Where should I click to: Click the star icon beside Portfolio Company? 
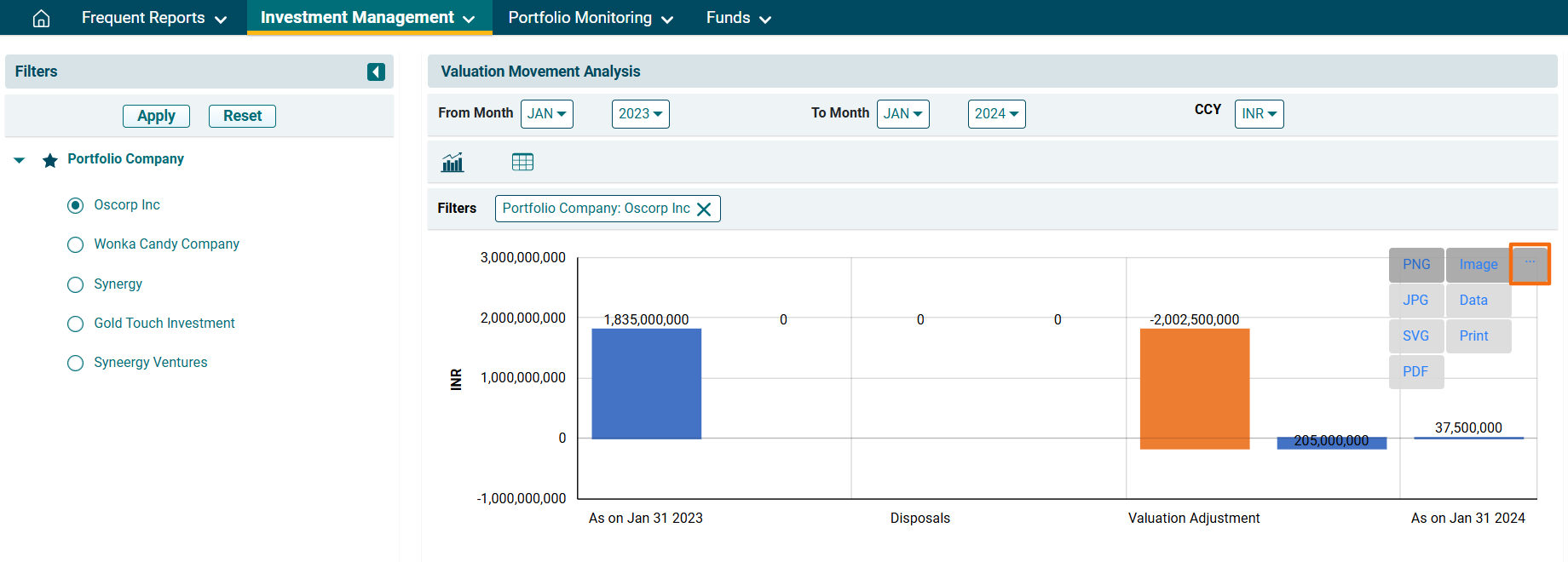click(50, 160)
